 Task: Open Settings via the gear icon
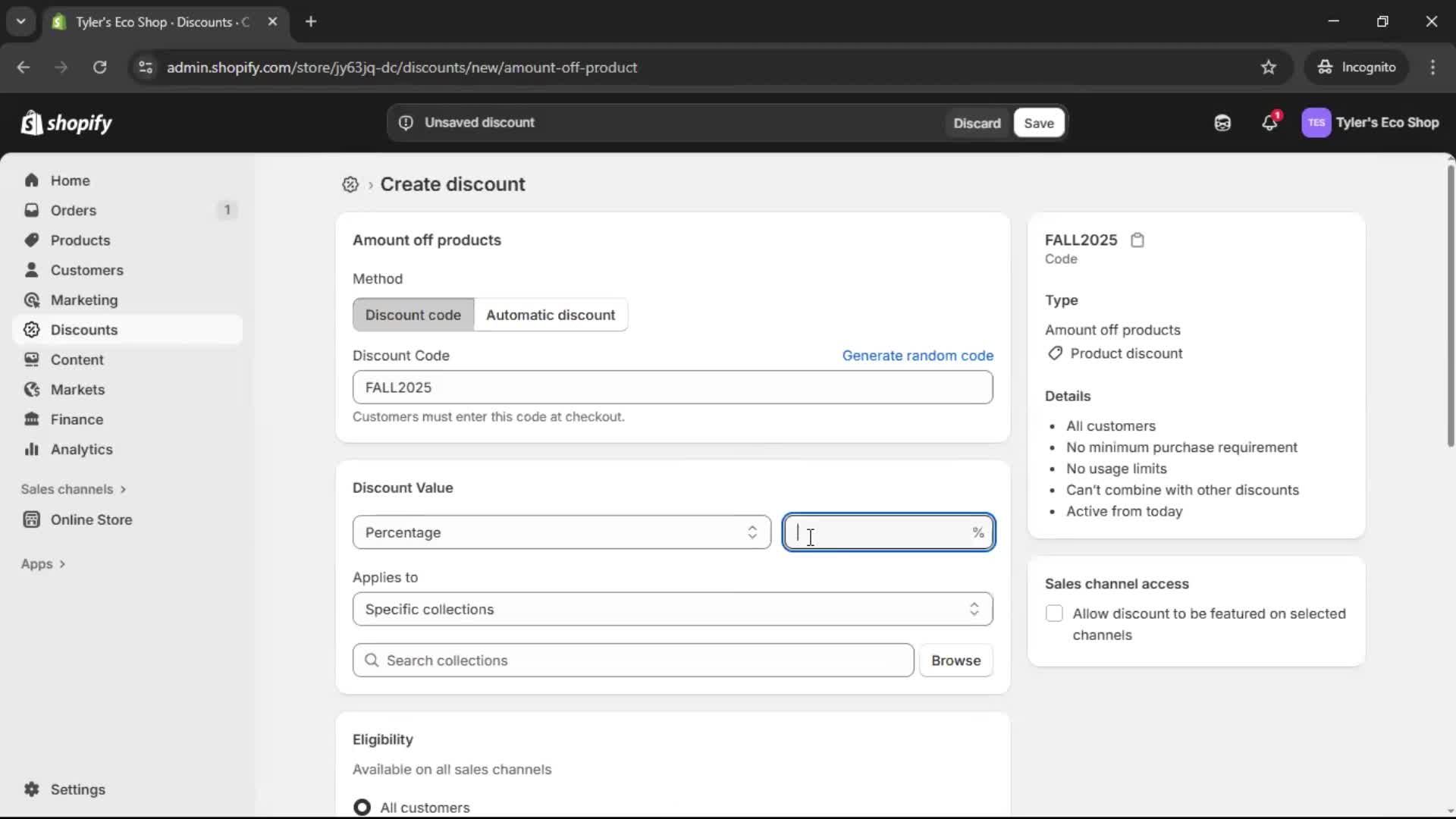tap(33, 789)
